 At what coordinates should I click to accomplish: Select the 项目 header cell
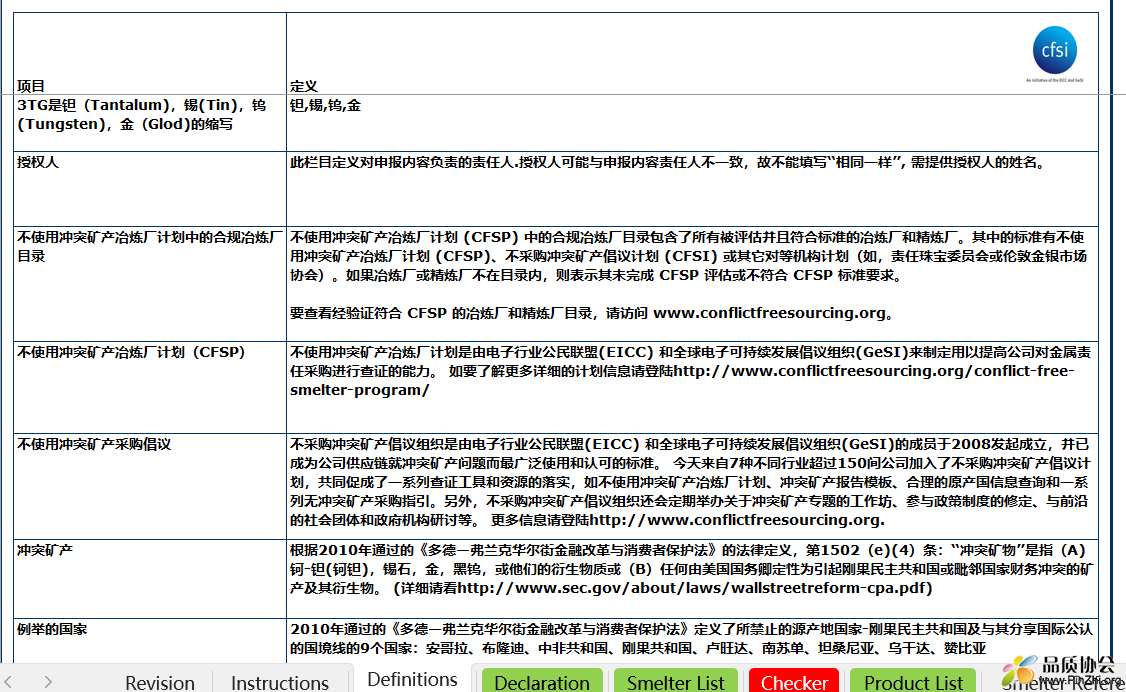pyautogui.click(x=149, y=53)
